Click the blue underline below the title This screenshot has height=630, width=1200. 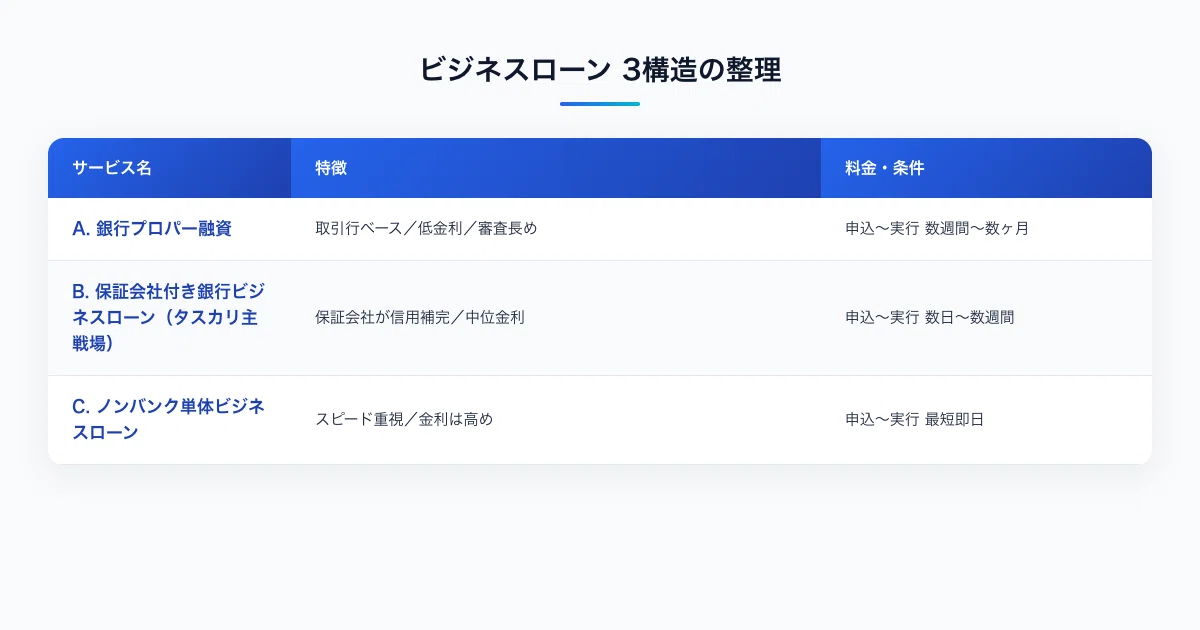600,104
